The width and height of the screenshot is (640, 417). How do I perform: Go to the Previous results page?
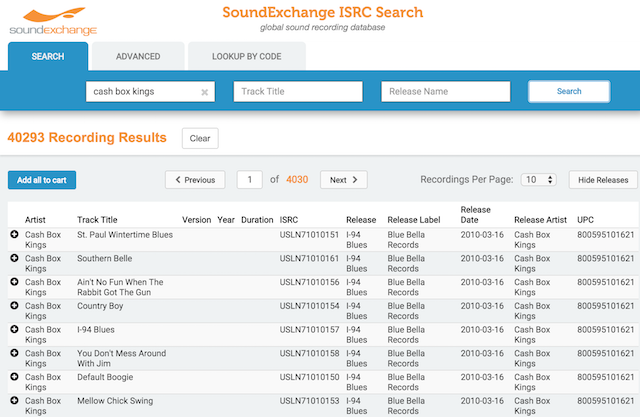(195, 180)
